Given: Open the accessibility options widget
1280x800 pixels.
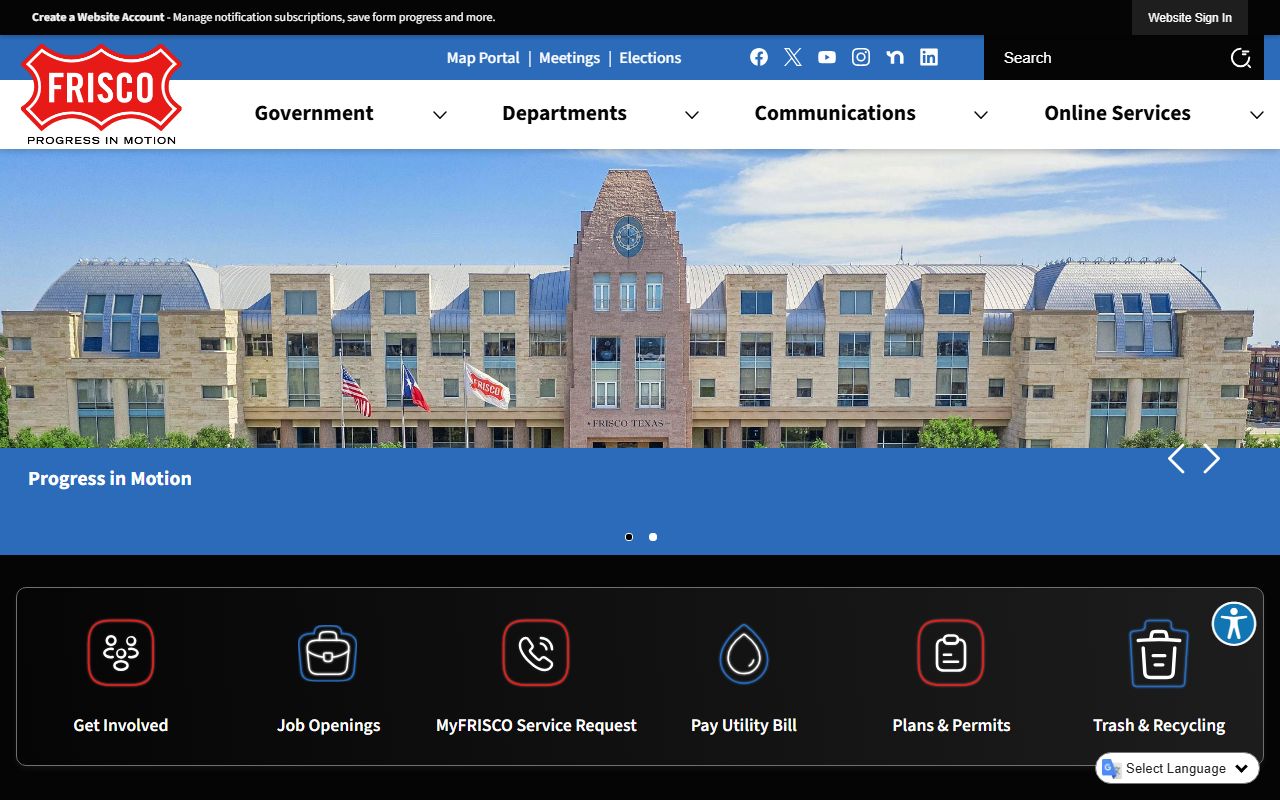Looking at the screenshot, I should click(x=1233, y=624).
